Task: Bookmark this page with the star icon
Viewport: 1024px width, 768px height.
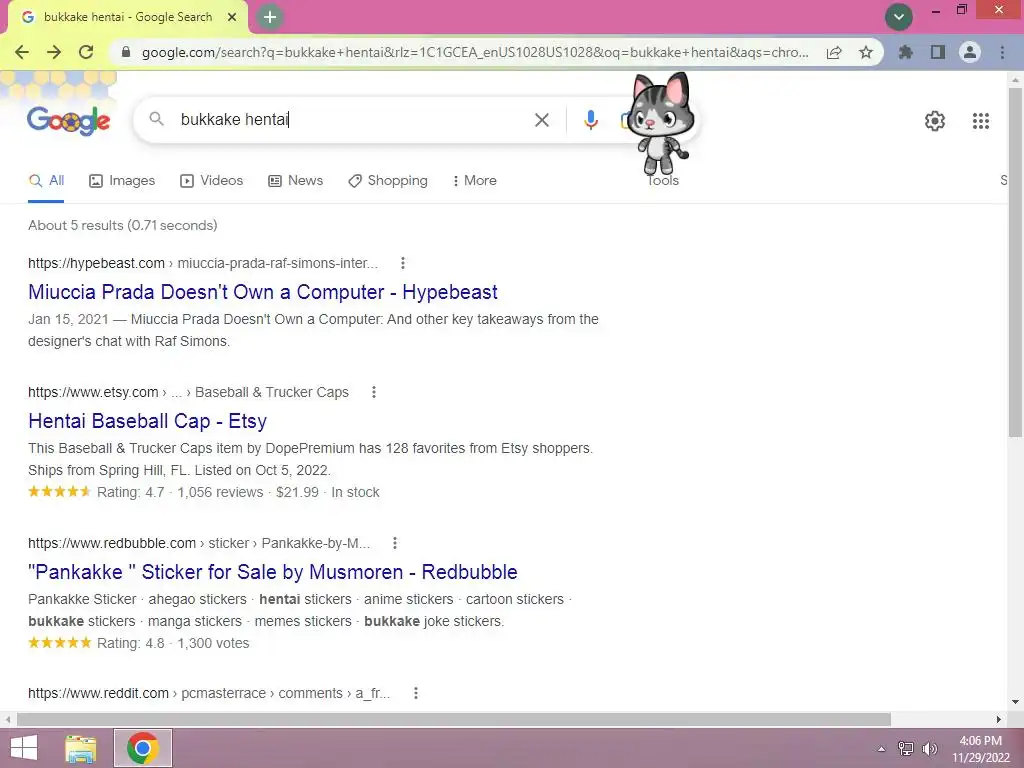Action: pos(866,52)
